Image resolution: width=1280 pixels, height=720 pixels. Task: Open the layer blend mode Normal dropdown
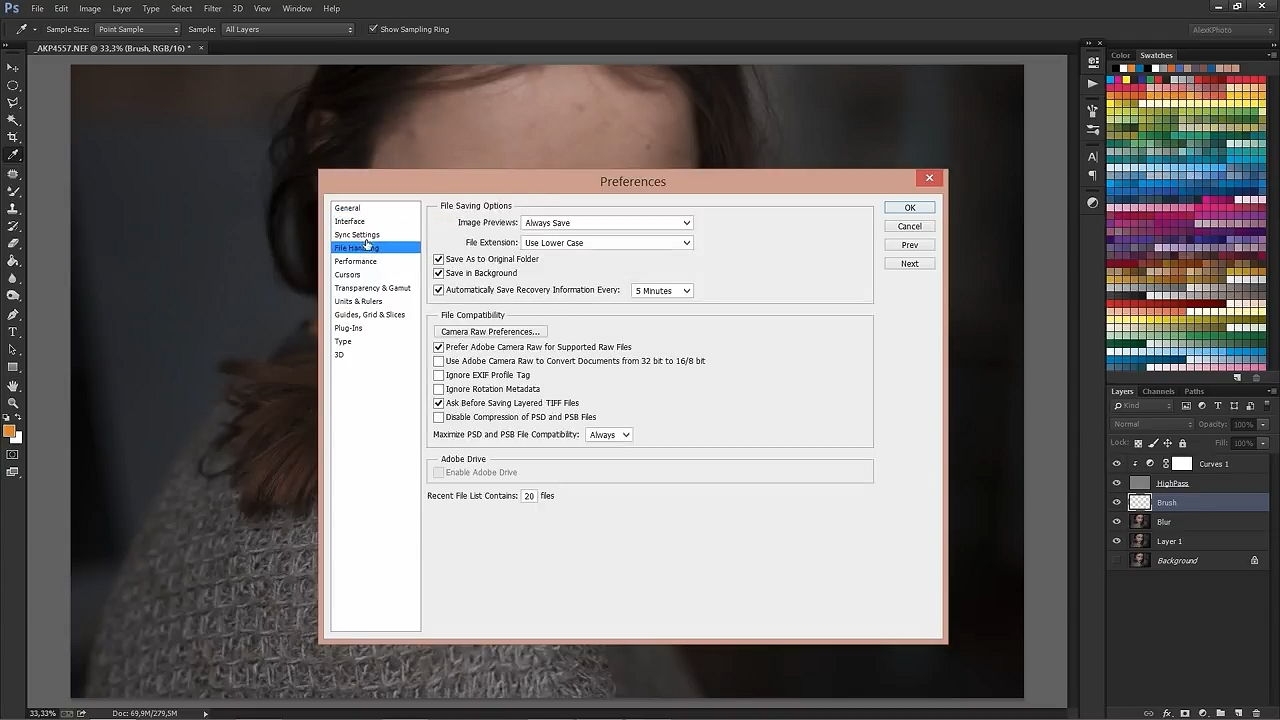tap(1151, 424)
